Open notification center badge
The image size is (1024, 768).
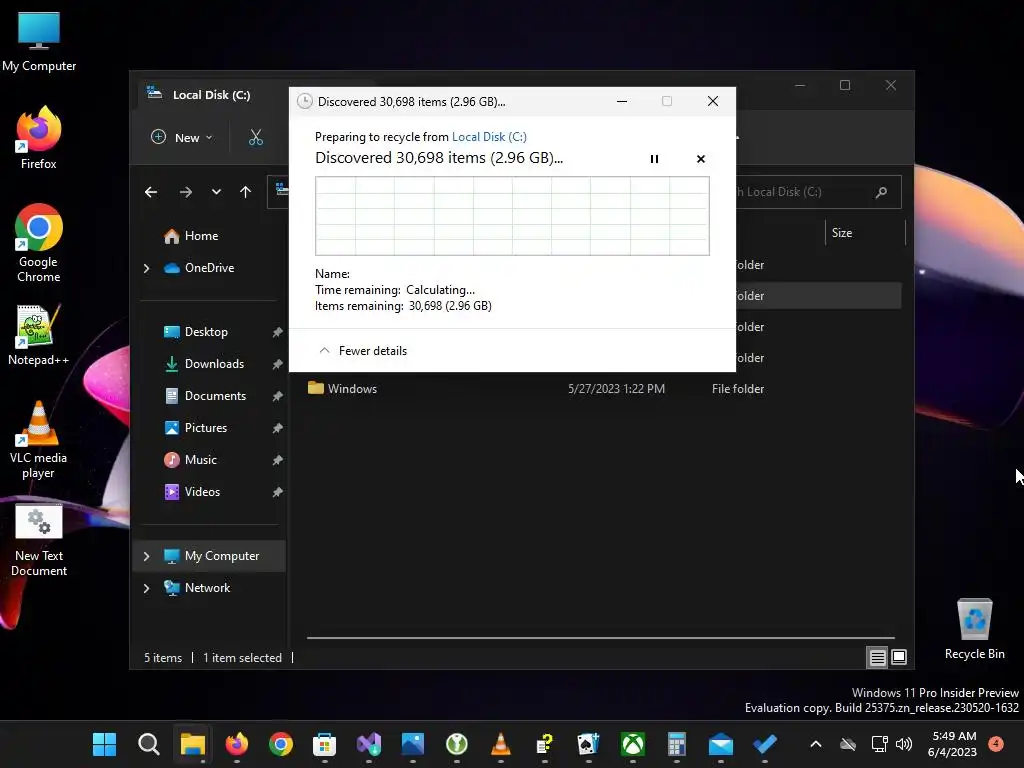[x=996, y=744]
